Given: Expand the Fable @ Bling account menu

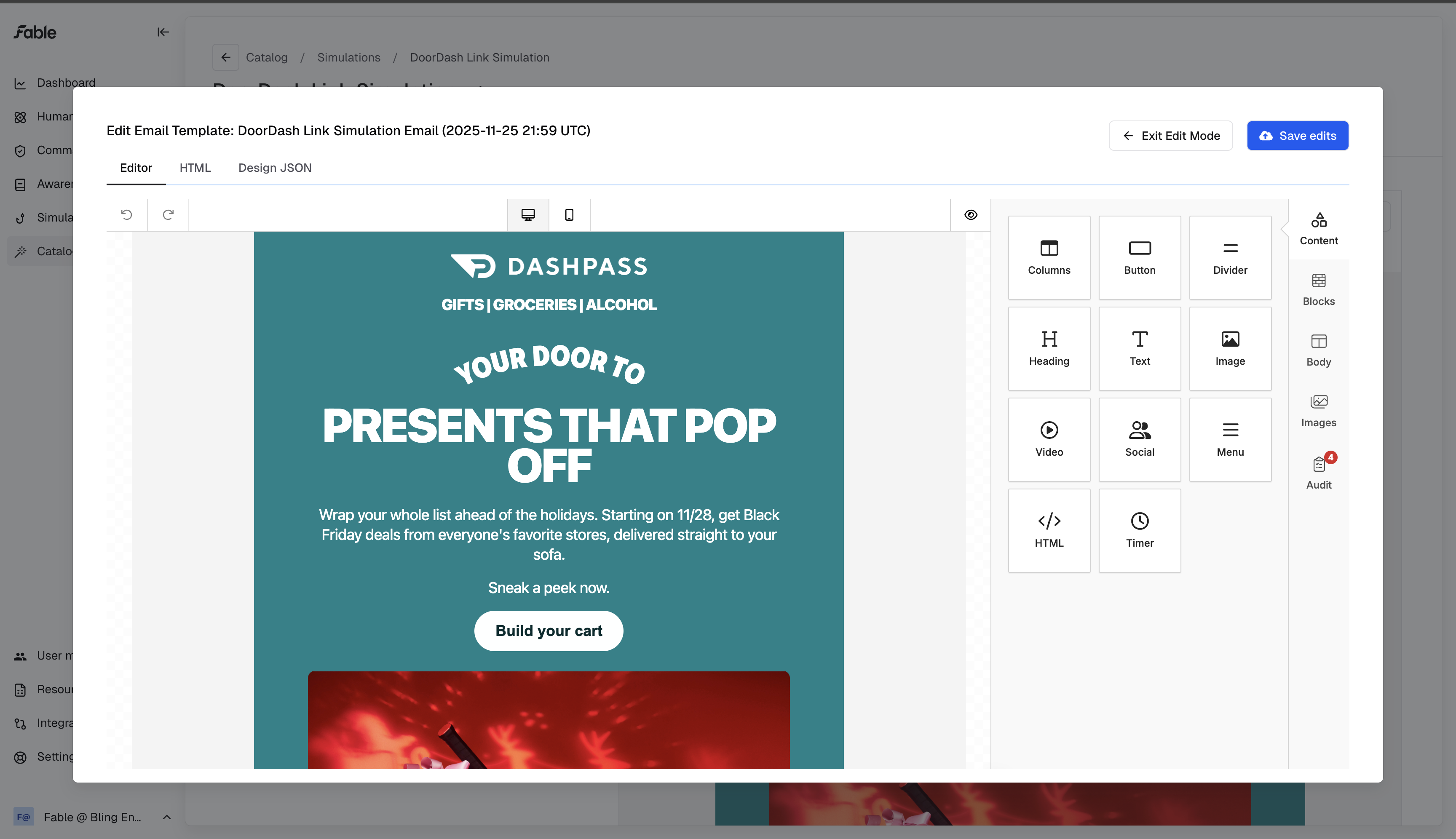Looking at the screenshot, I should 92,817.
